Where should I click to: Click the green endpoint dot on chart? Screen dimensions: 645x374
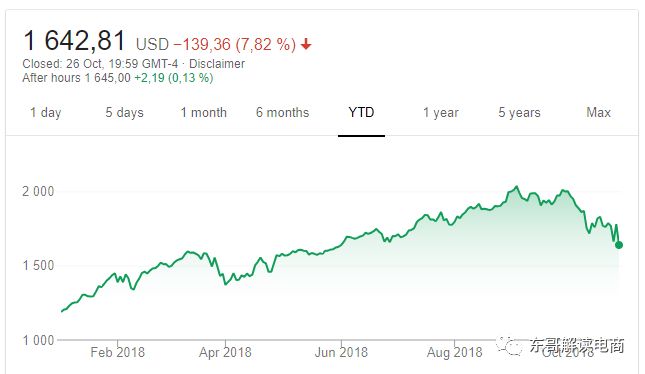click(x=619, y=245)
